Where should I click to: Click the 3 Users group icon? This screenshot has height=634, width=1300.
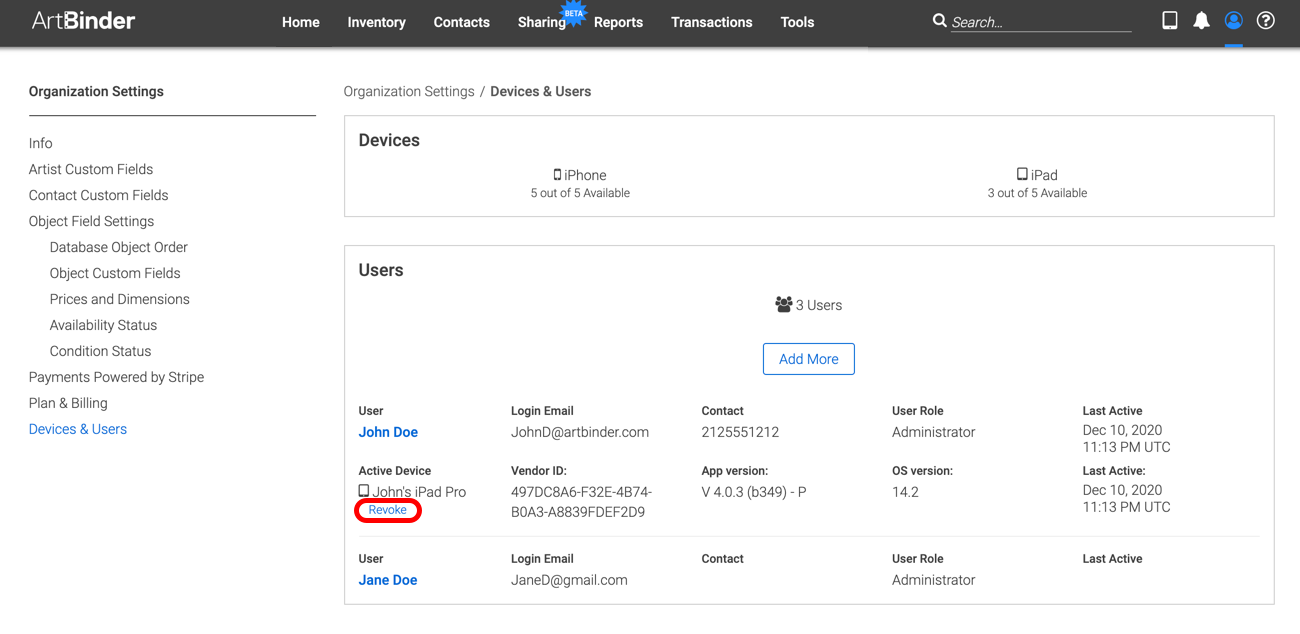(x=783, y=304)
